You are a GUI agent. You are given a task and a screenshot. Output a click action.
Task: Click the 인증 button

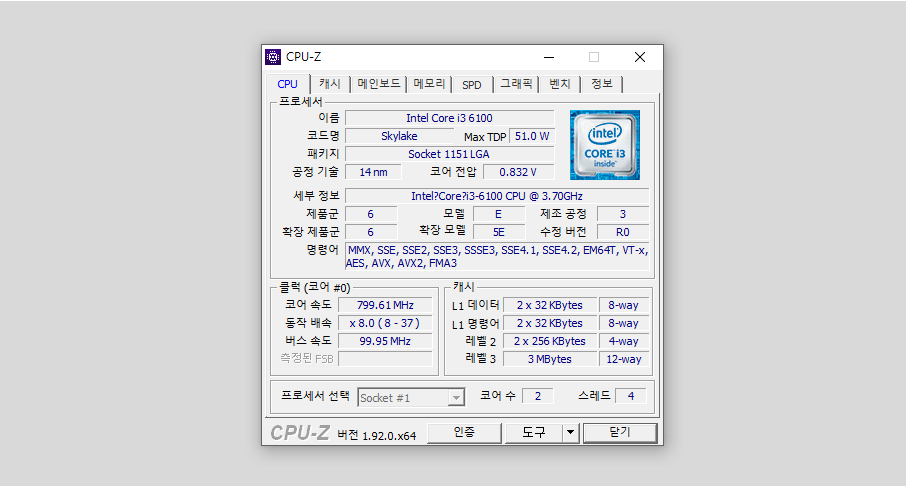[464, 433]
